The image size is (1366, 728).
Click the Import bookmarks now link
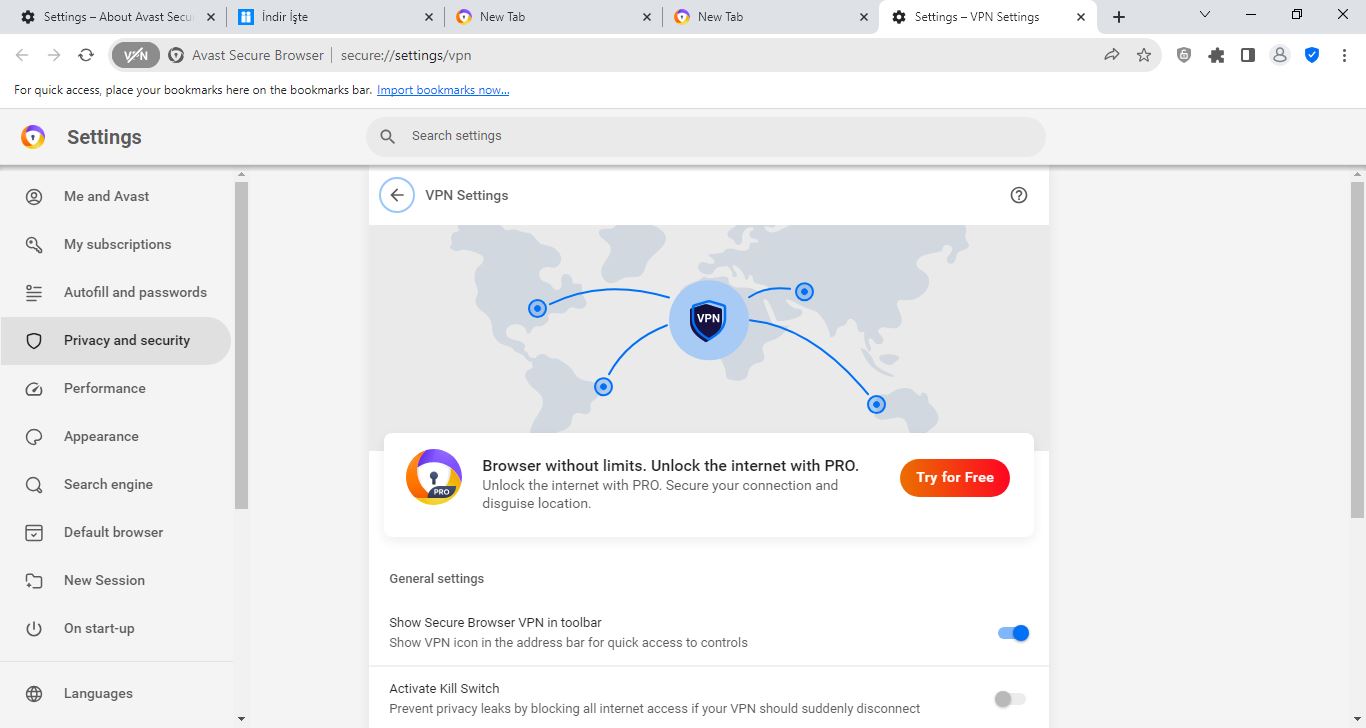click(x=443, y=90)
